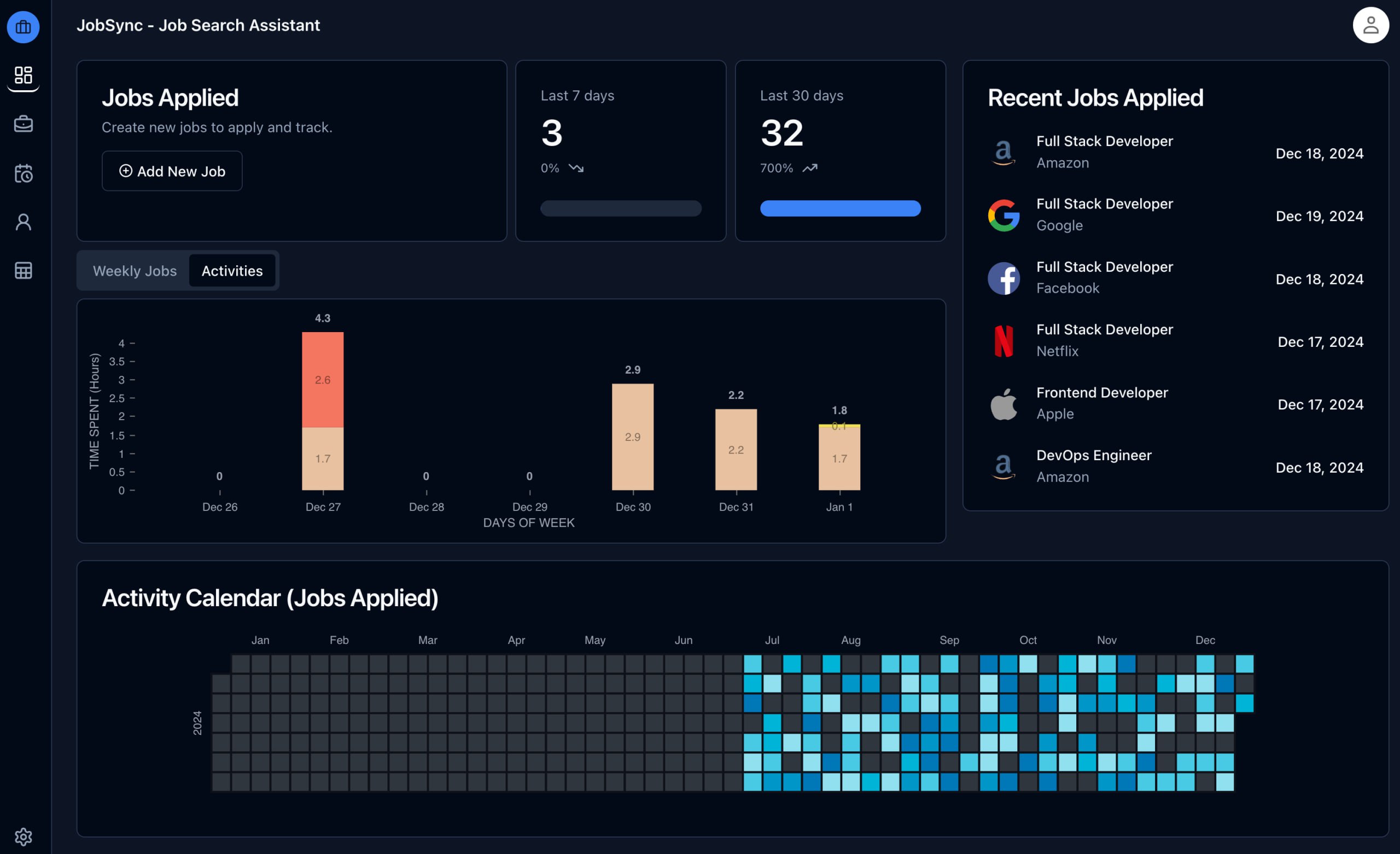Click the Dec 27 red 2.6 bar segment
This screenshot has width=1400, height=854.
(x=323, y=379)
